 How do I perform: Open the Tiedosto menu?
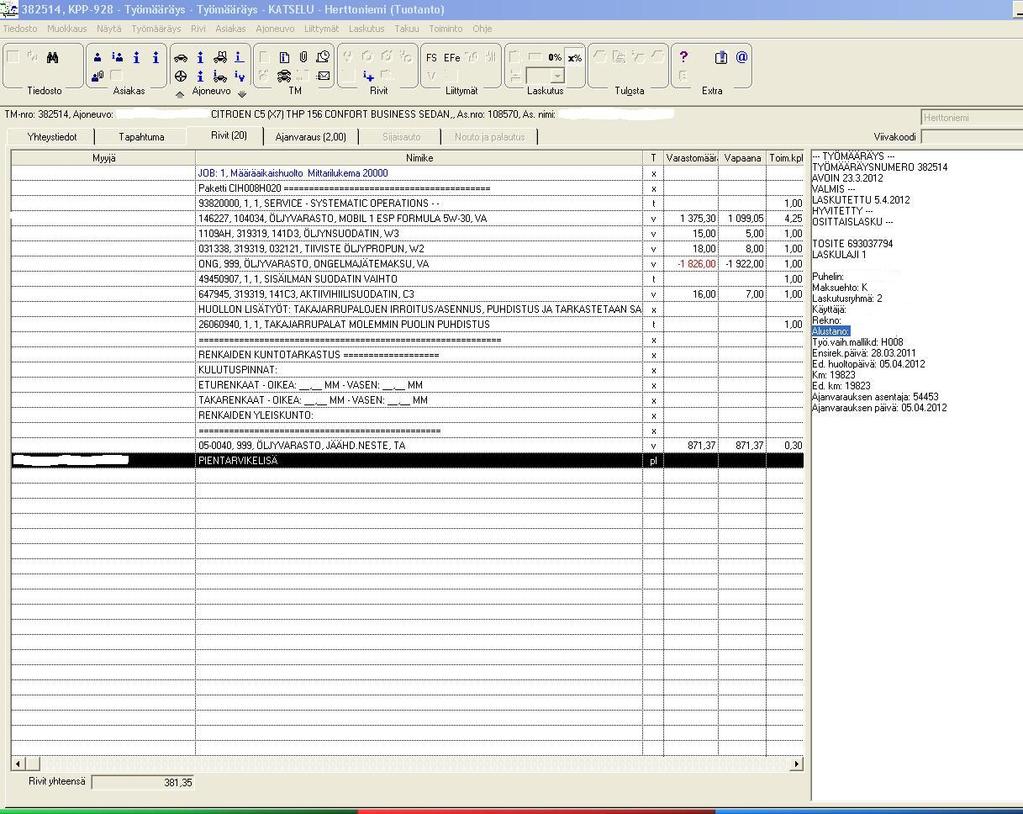[x=20, y=29]
